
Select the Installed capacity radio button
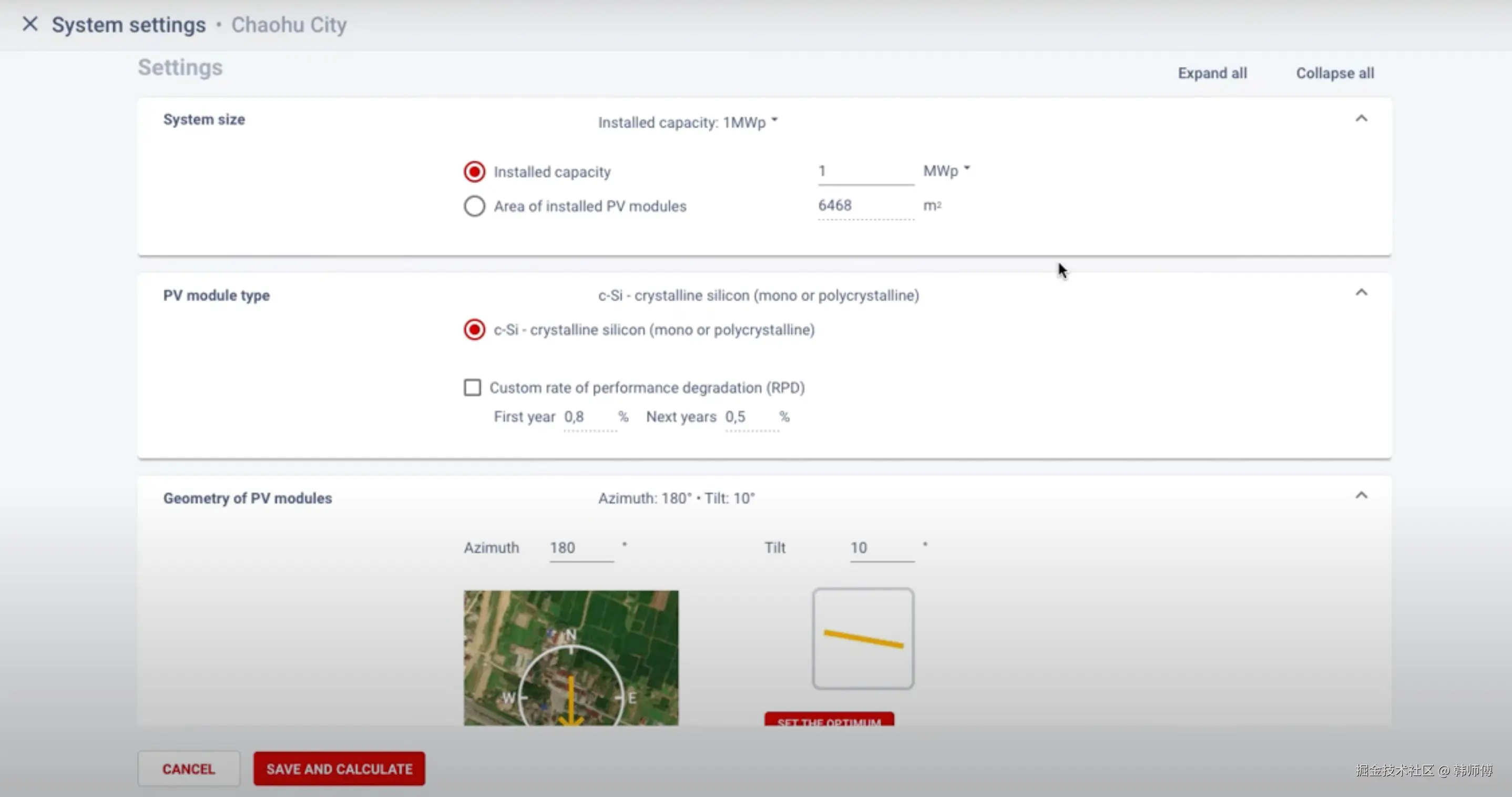474,172
